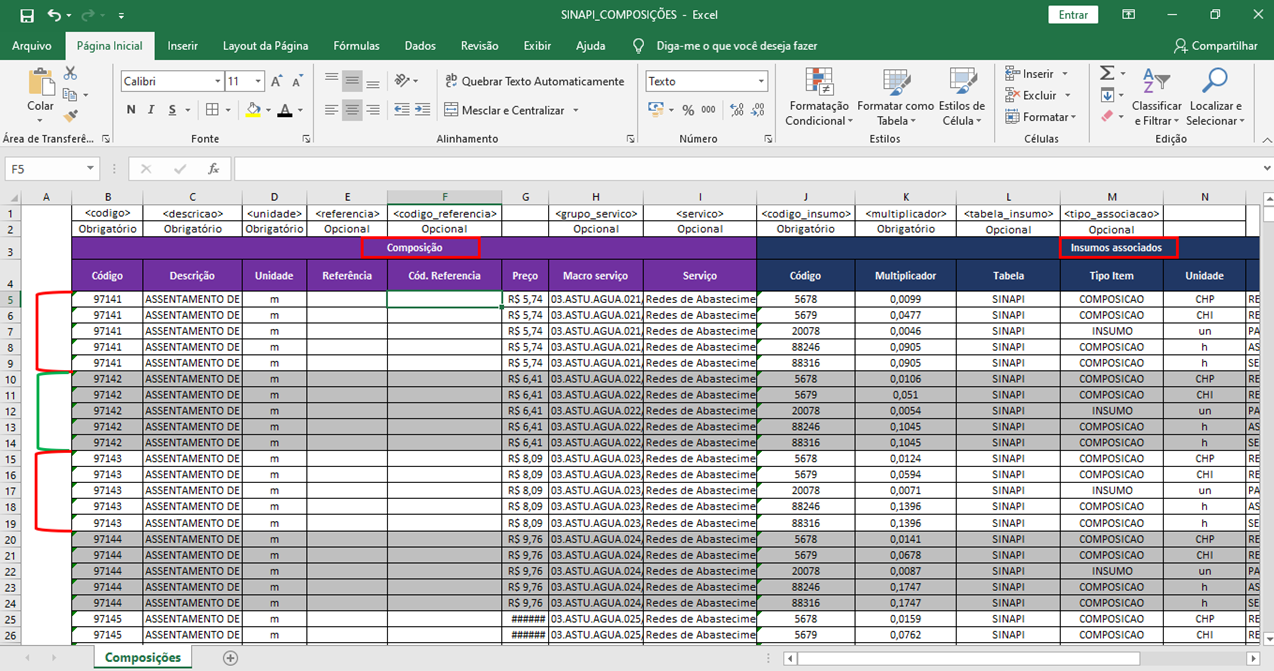Viewport: 1274px width, 671px height.
Task: Switch to the Dados ribbon tab
Action: point(420,46)
